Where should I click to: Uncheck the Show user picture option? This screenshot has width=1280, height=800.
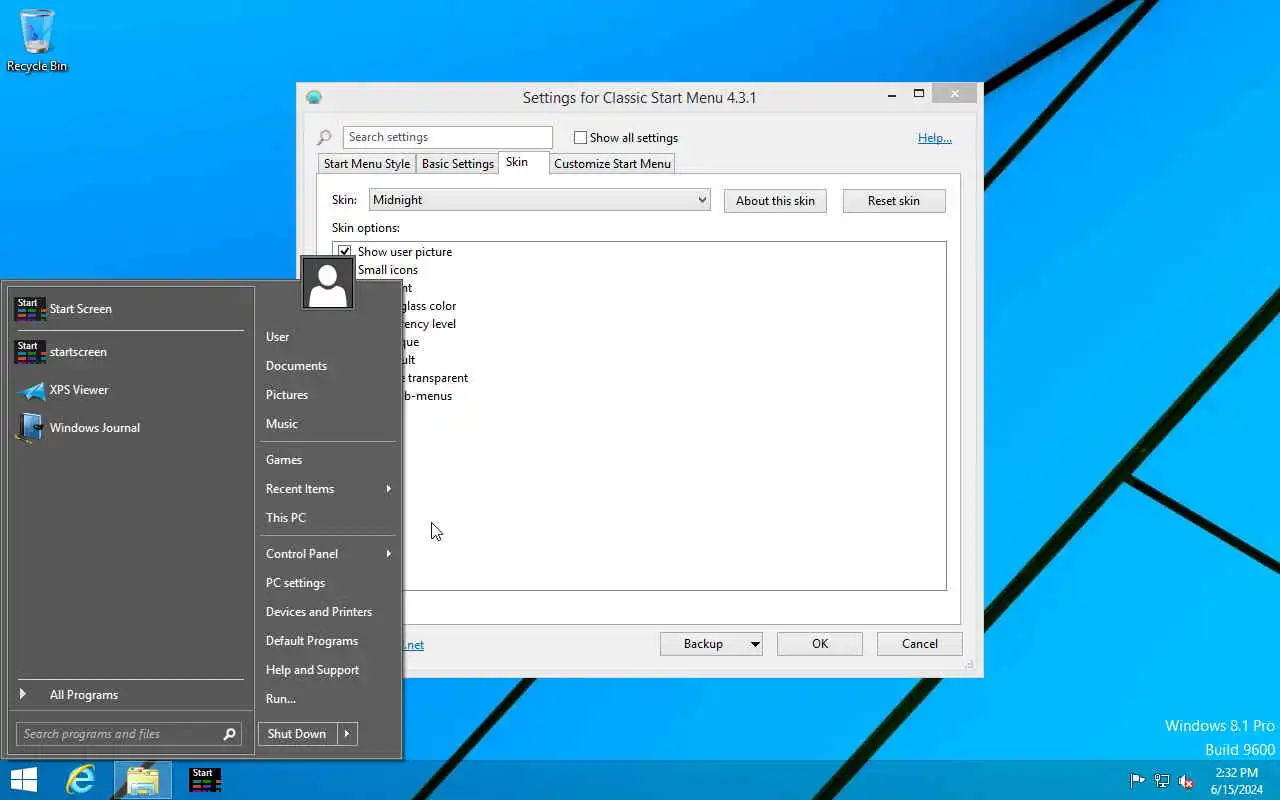point(345,252)
